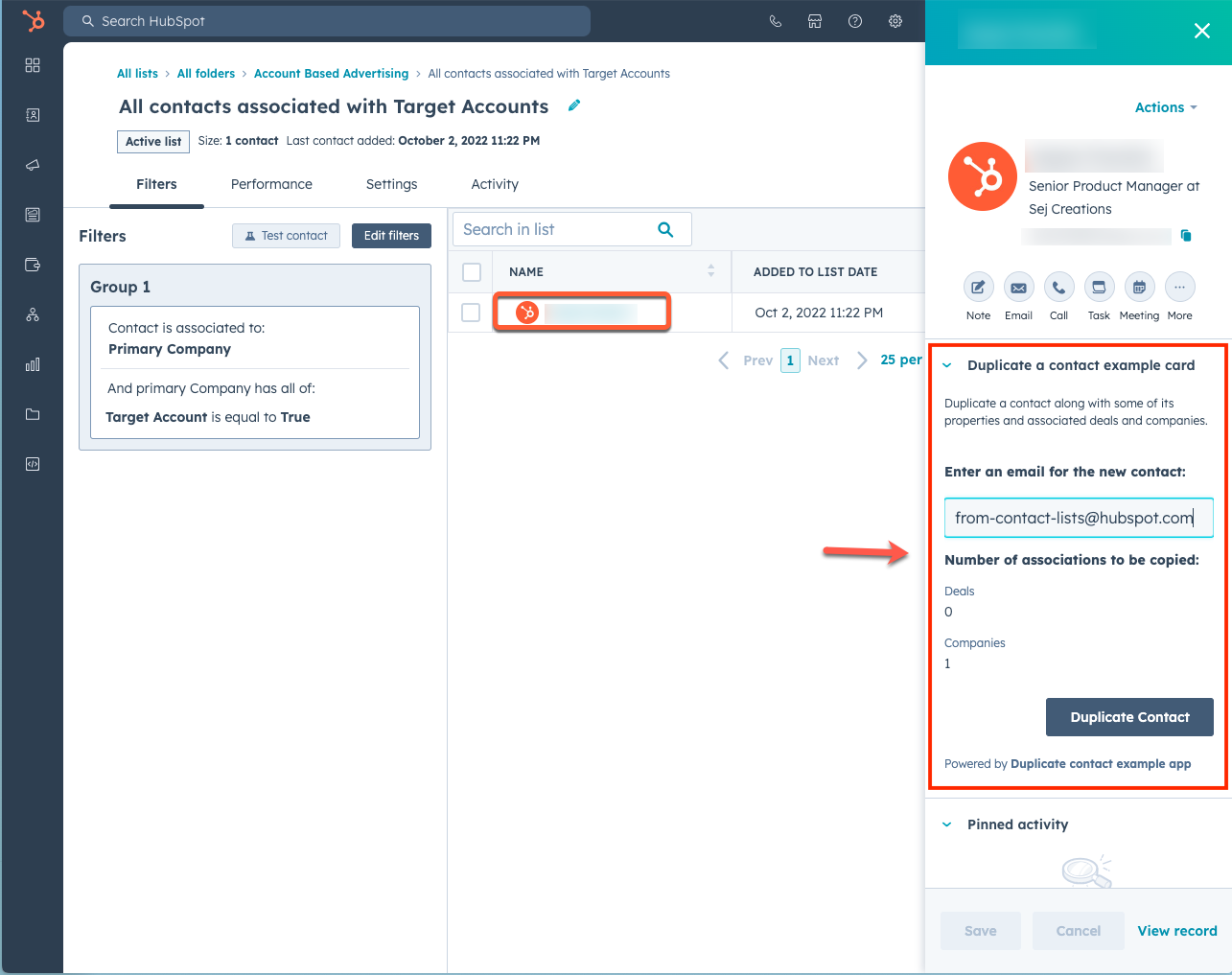Open the Settings gear icon
The width and height of the screenshot is (1232, 975).
[895, 21]
